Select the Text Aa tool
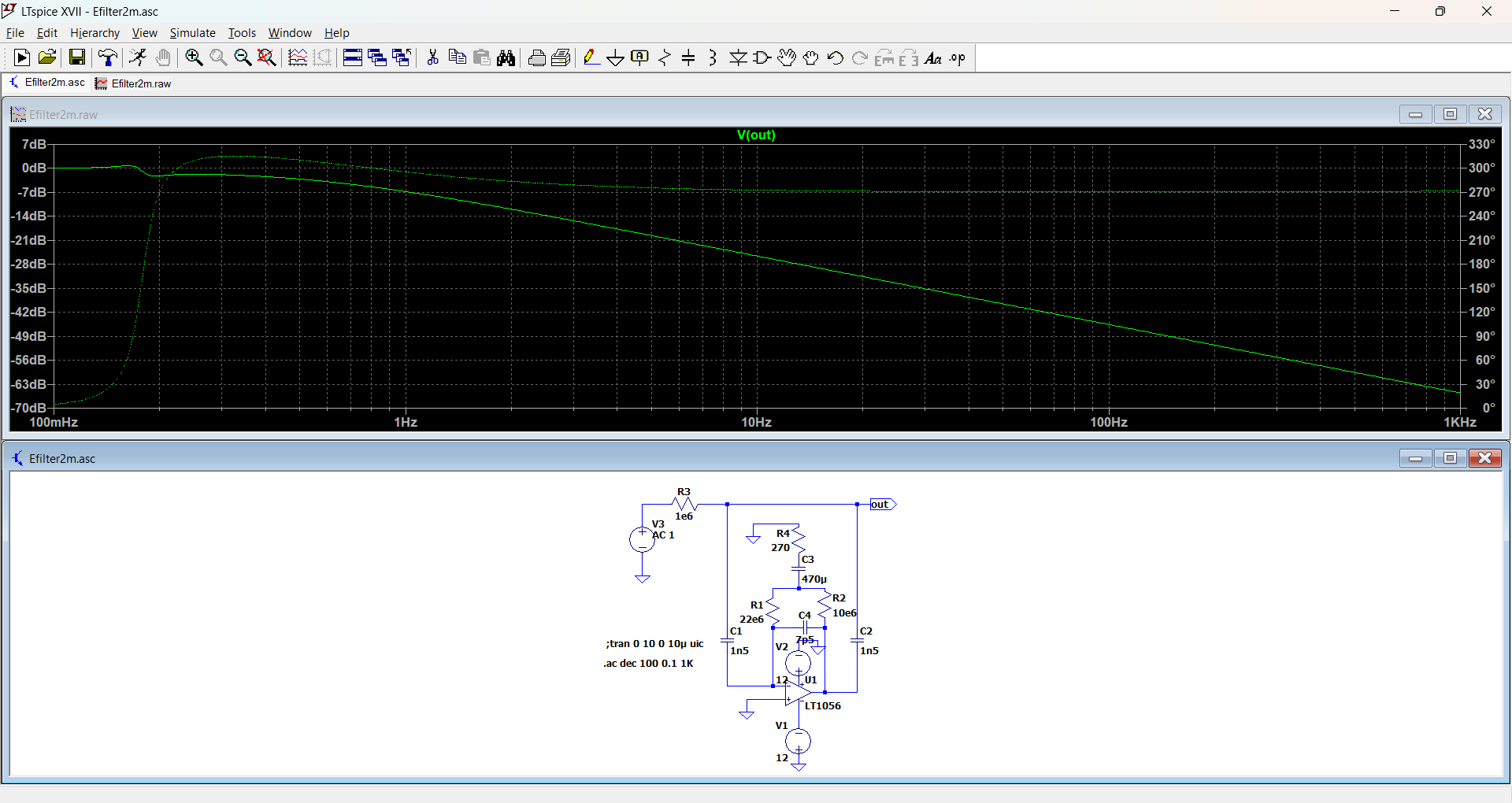Viewport: 1512px width, 803px height. (x=933, y=57)
